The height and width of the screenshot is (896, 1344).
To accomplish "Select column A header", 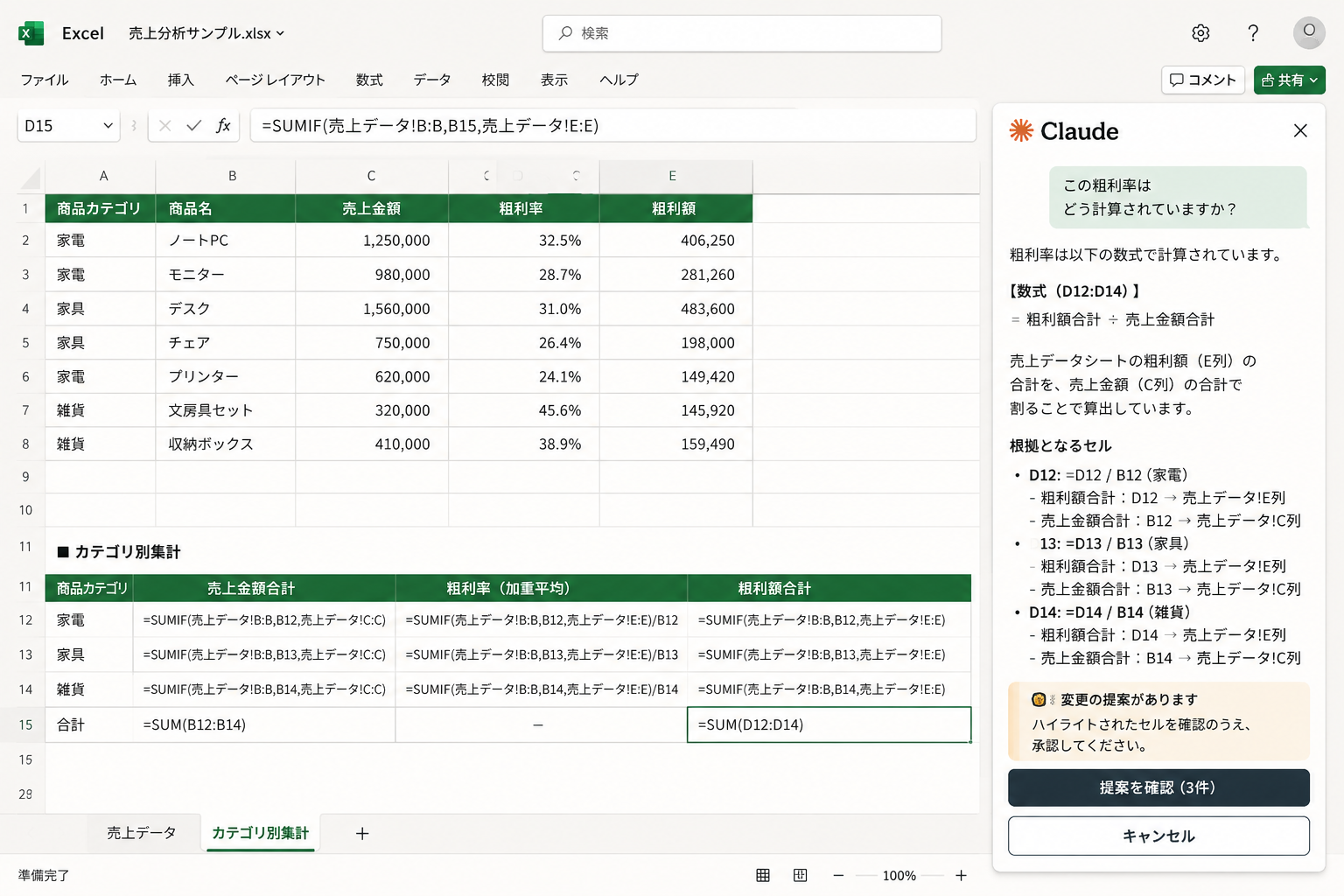I will (103, 176).
